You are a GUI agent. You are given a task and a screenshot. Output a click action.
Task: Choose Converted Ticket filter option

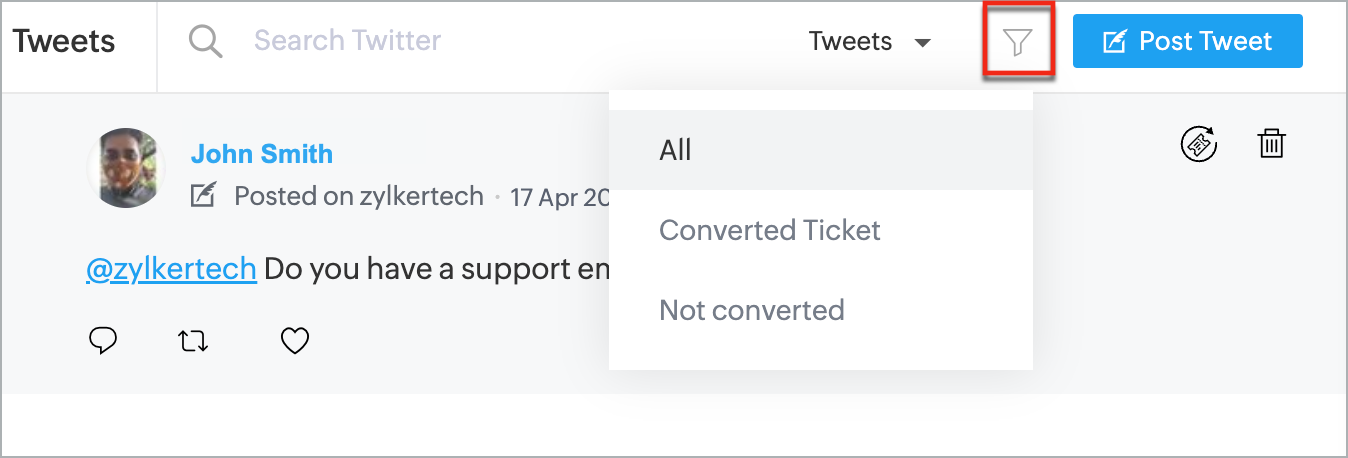(x=821, y=230)
